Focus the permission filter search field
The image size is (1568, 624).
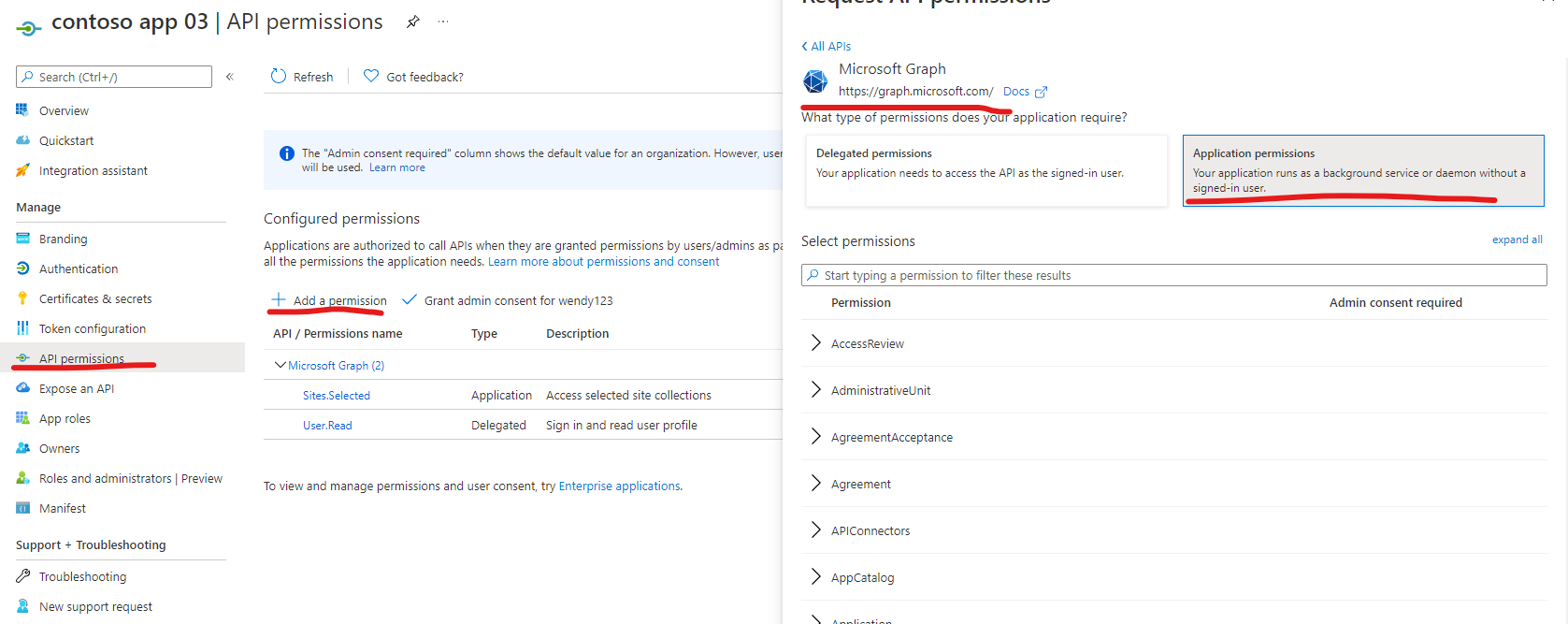pyautogui.click(x=1174, y=275)
